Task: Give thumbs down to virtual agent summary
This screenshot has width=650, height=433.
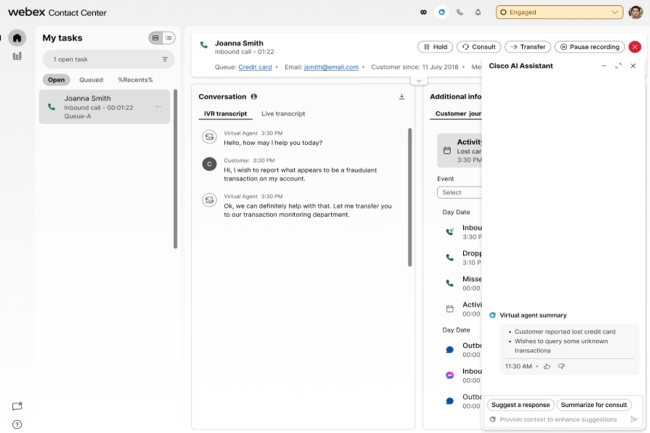Action: tap(561, 367)
